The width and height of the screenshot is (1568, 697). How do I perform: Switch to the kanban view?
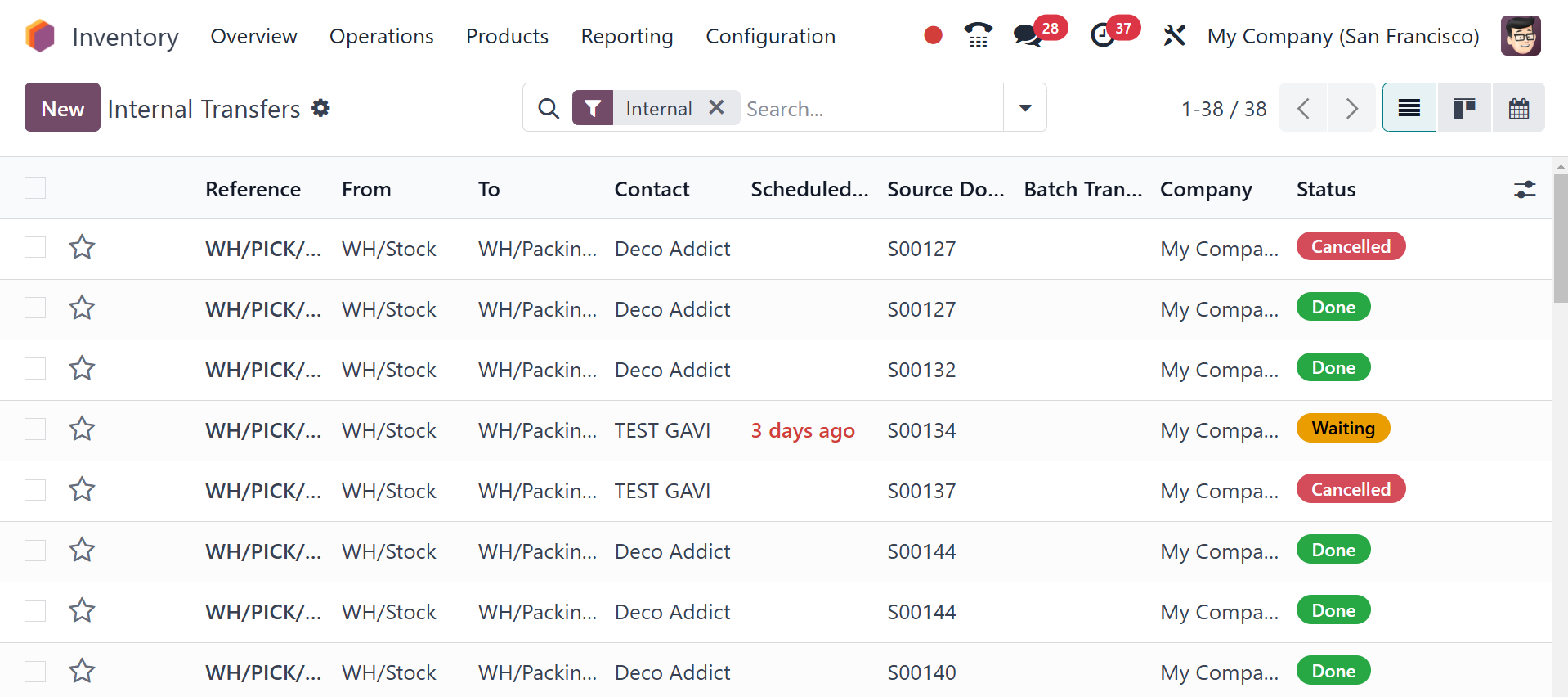[x=1463, y=108]
